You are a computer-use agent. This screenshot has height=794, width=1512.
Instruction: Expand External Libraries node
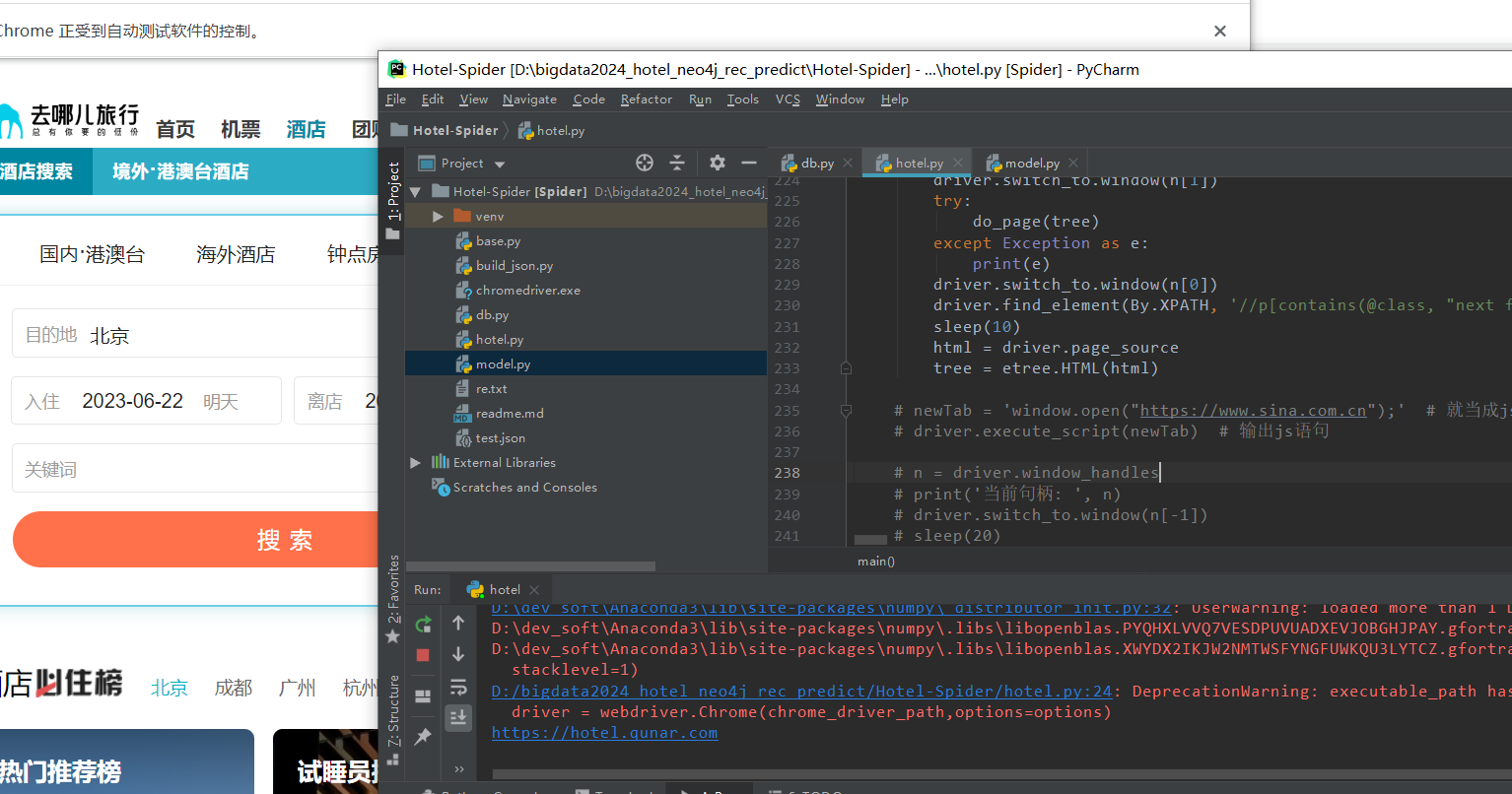415,462
